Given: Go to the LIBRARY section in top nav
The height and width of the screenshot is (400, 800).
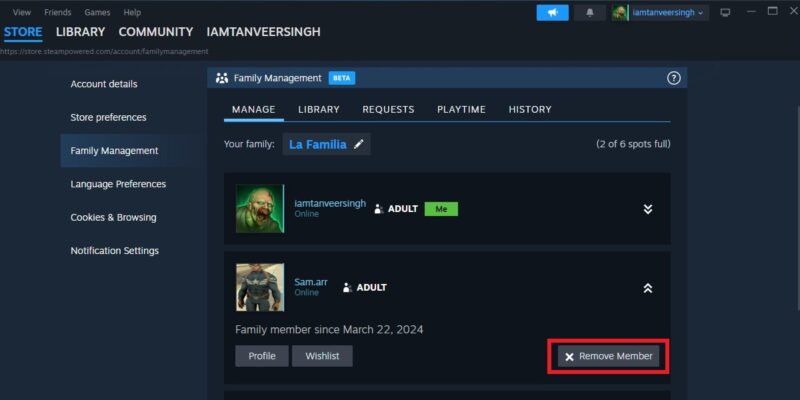Looking at the screenshot, I should [81, 32].
